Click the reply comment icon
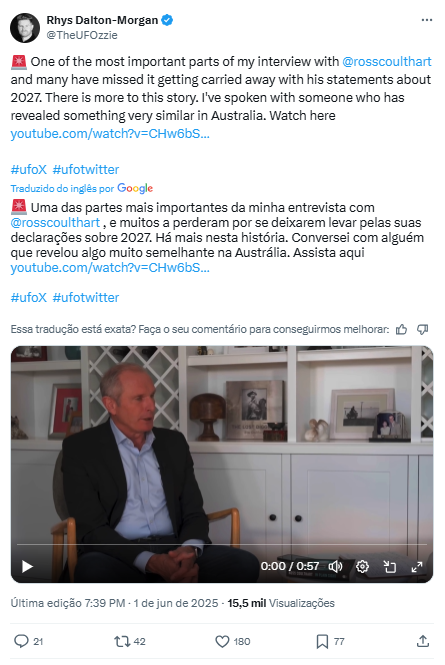Viewport: 445px width, 665px height. (x=21, y=641)
